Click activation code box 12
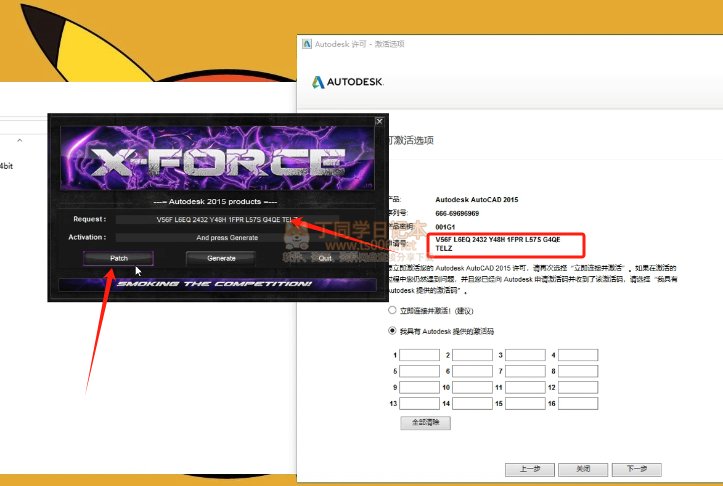Screen dimensions: 723x486 (x=578, y=387)
